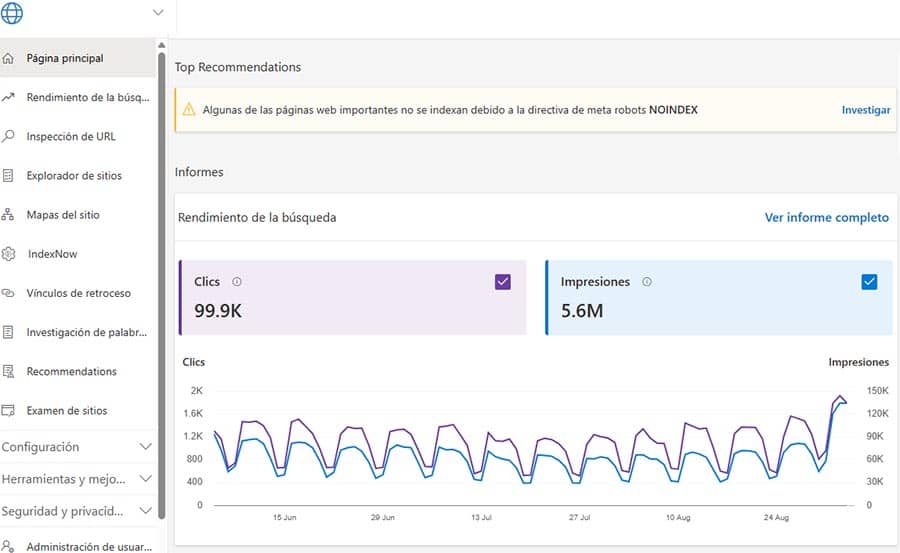Click the home icon beside Página principal
This screenshot has width=900, height=553.
point(8,59)
